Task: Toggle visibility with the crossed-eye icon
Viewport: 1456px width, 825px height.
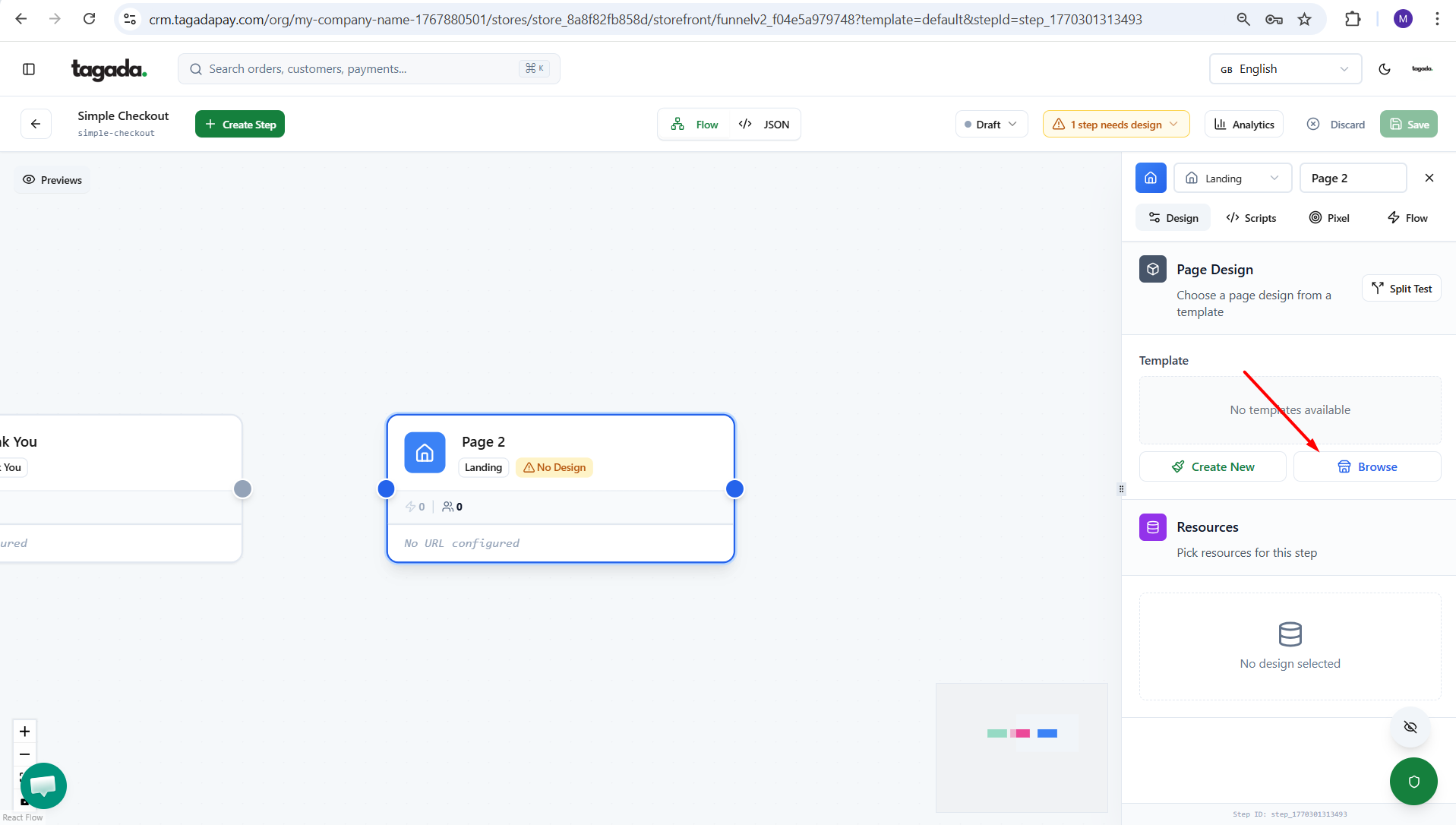Action: click(x=1410, y=727)
